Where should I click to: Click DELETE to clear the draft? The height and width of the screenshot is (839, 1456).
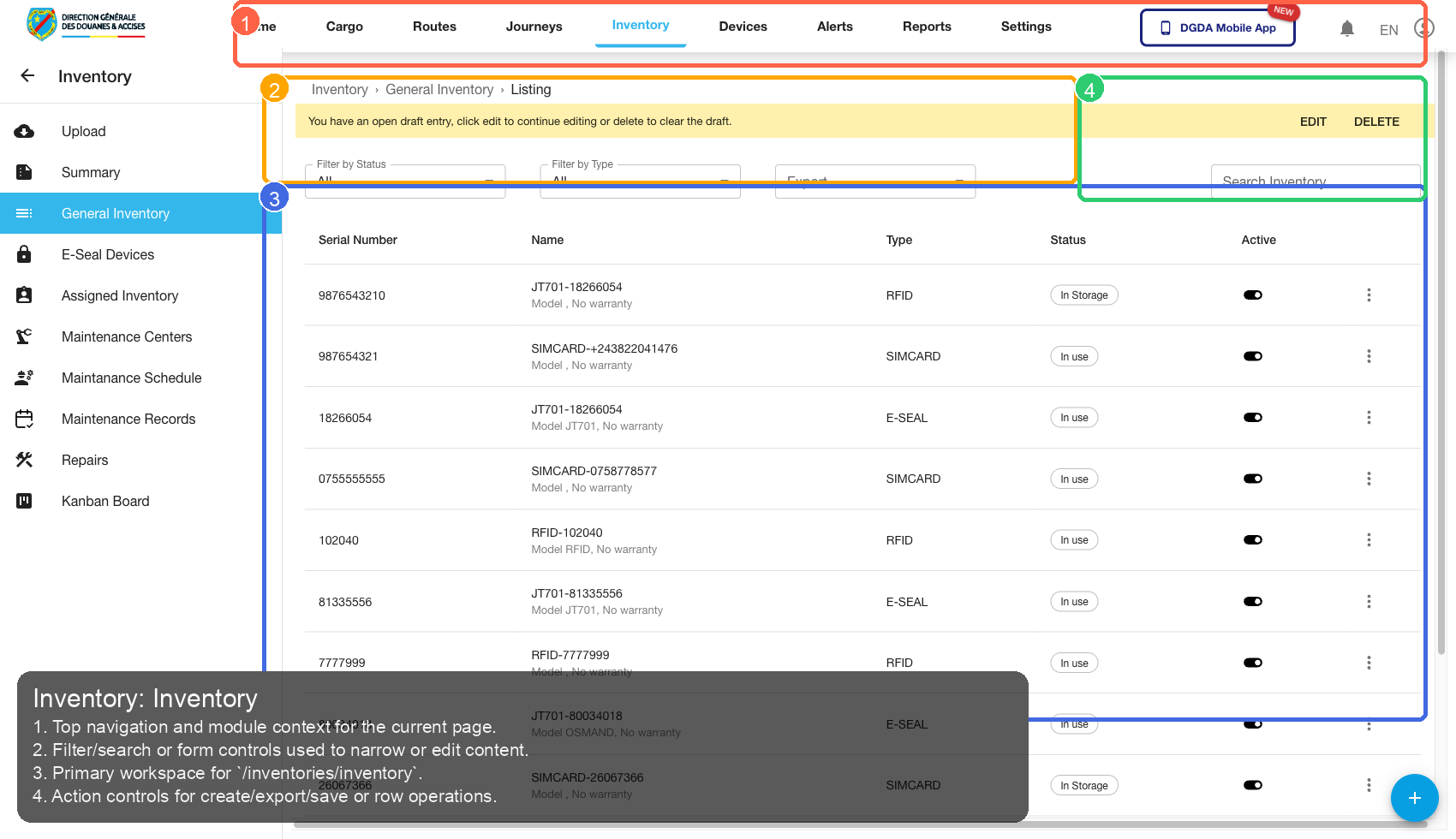click(1375, 122)
